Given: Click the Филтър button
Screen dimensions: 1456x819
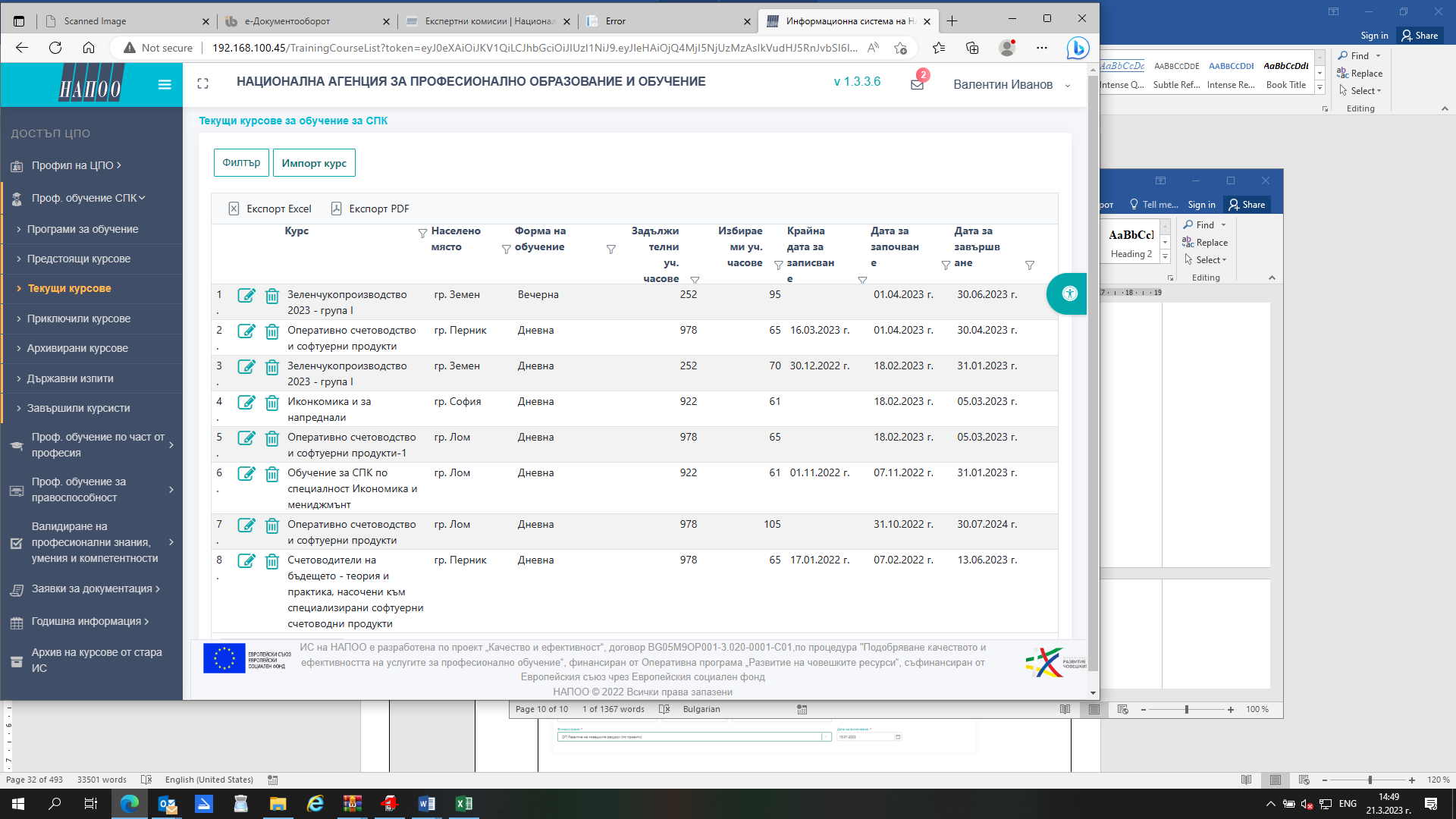Looking at the screenshot, I should click(241, 163).
